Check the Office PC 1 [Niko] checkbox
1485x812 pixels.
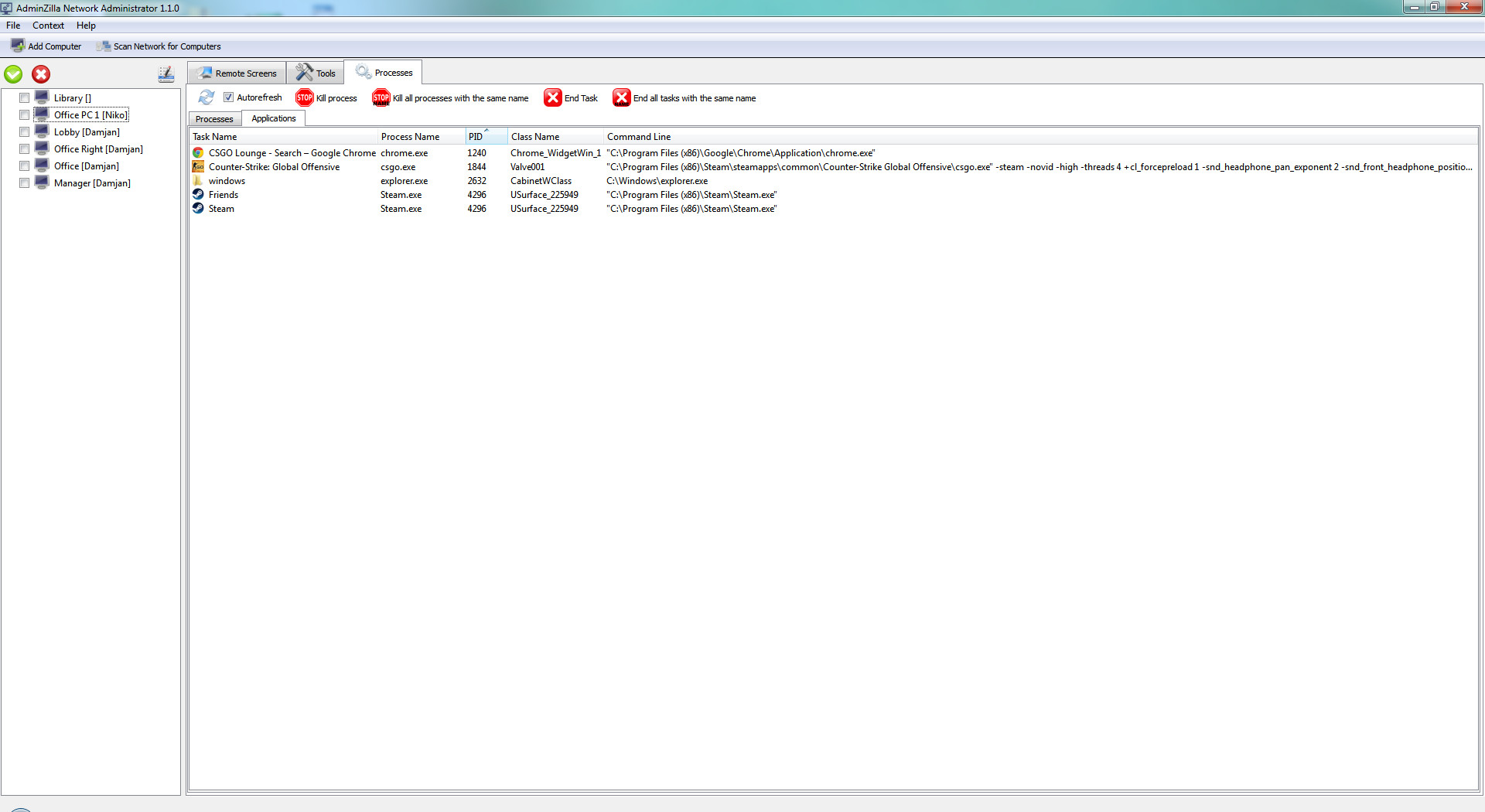pyautogui.click(x=24, y=115)
